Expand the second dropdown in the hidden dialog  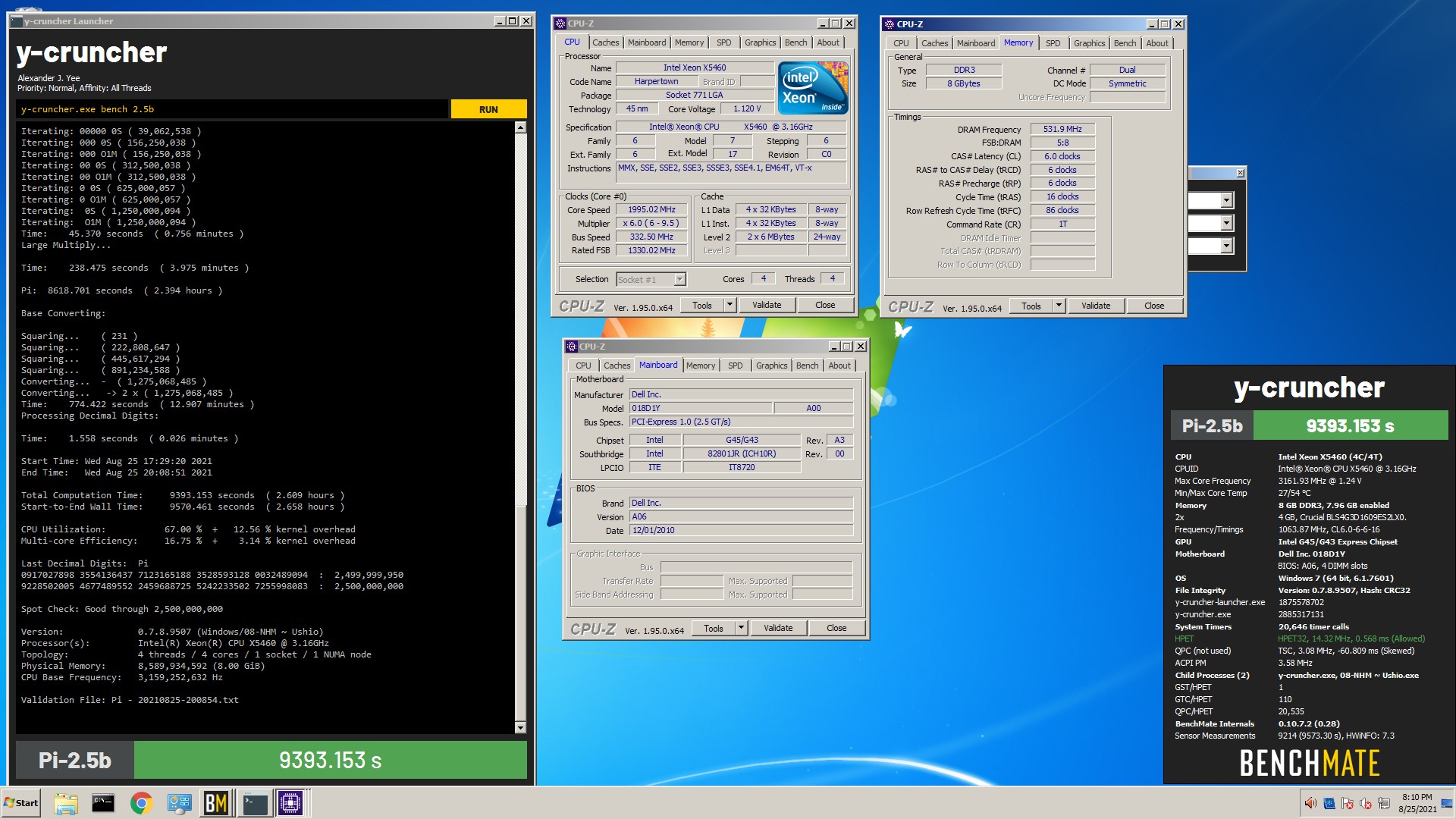click(x=1226, y=223)
